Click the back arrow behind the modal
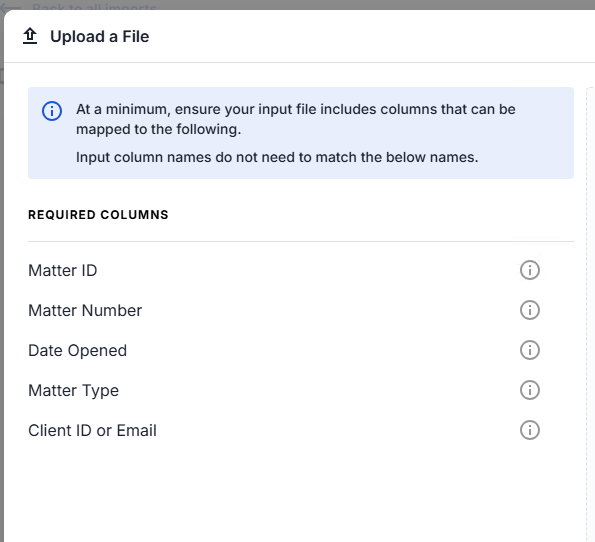The height and width of the screenshot is (542, 595). coord(11,6)
